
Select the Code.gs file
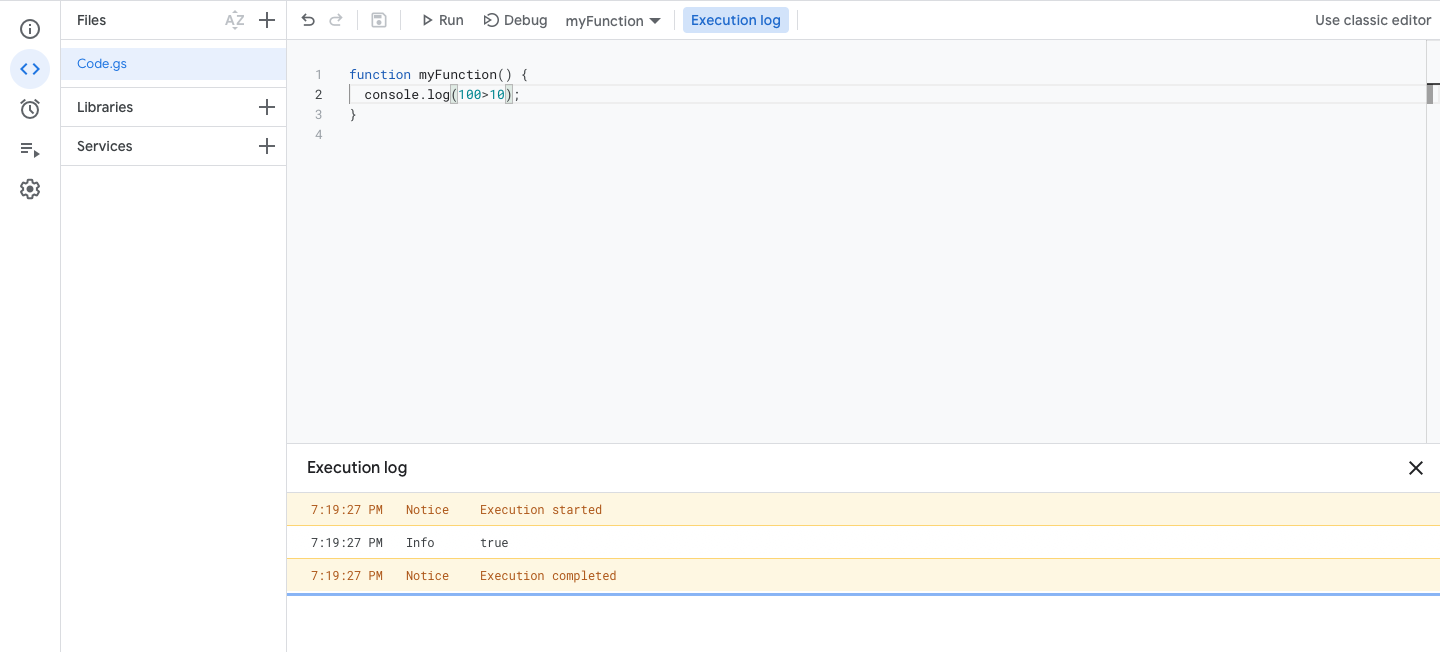(x=173, y=64)
